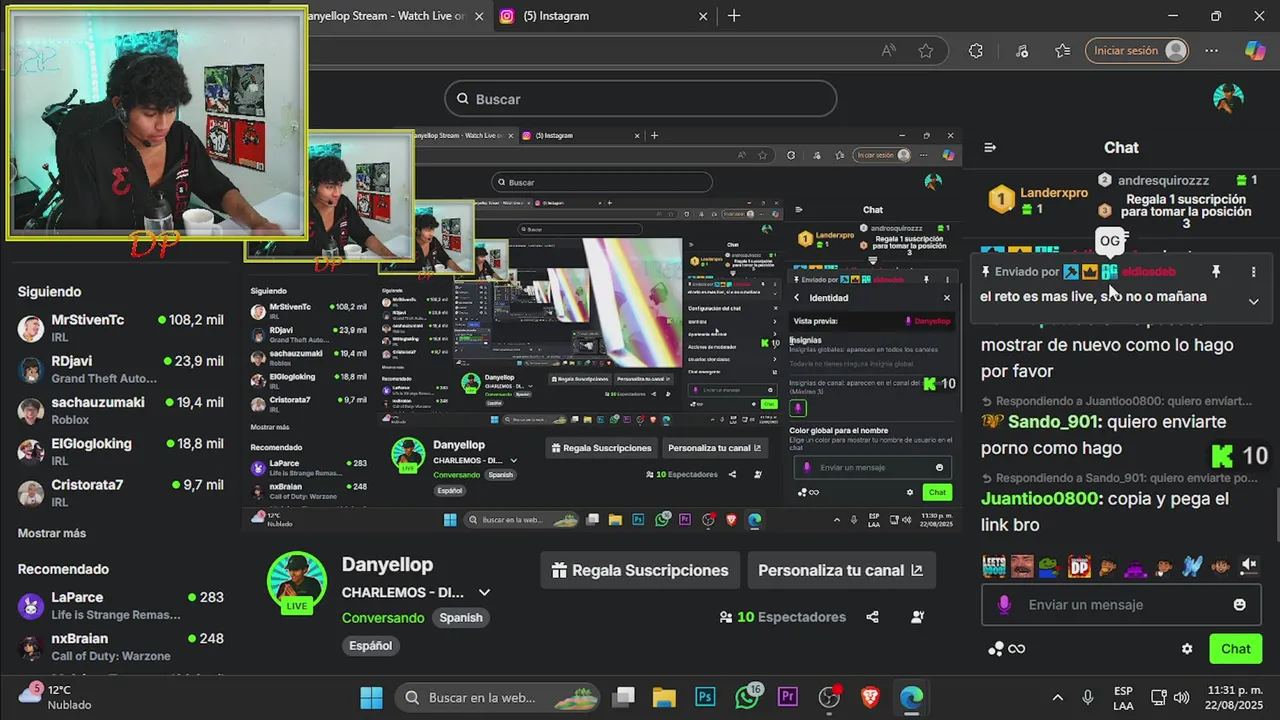Open Brave browser from the taskbar
This screenshot has width=1280, height=720.
click(x=870, y=697)
